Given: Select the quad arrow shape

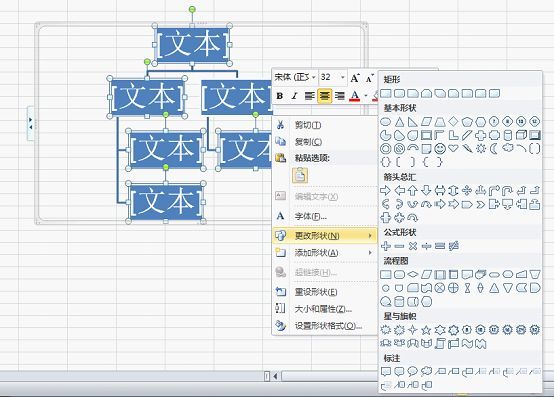Looking at the screenshot, I should 467,191.
